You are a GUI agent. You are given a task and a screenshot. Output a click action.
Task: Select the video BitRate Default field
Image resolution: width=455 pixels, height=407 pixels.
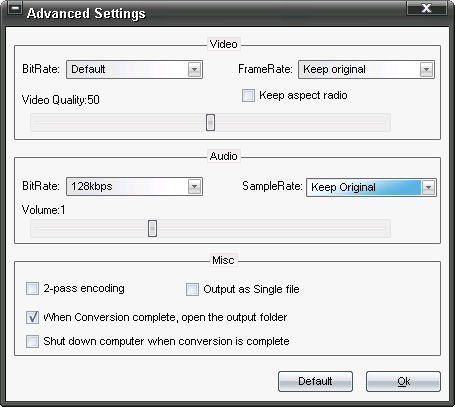(134, 70)
